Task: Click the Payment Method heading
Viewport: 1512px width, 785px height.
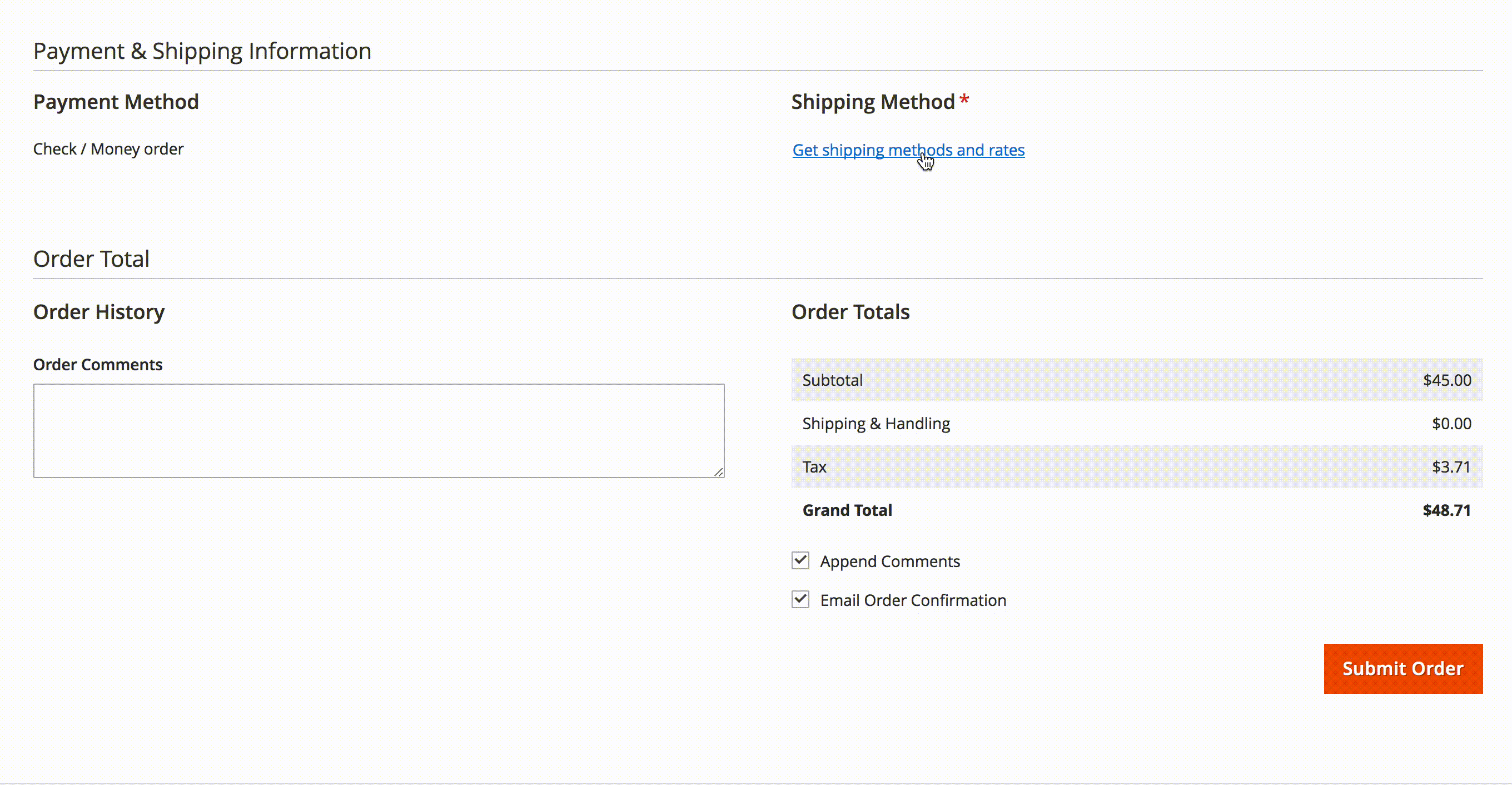Action: click(x=116, y=102)
